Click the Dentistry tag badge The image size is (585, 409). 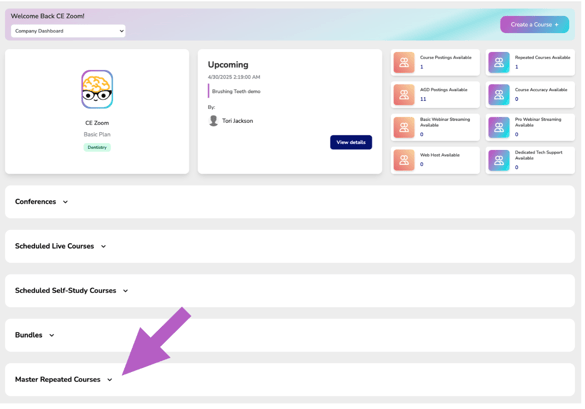click(97, 147)
